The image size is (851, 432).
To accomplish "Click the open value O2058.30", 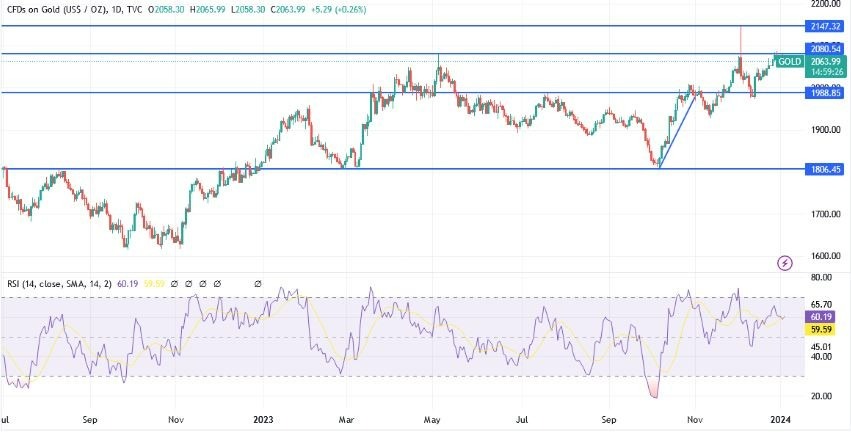I will [167, 9].
